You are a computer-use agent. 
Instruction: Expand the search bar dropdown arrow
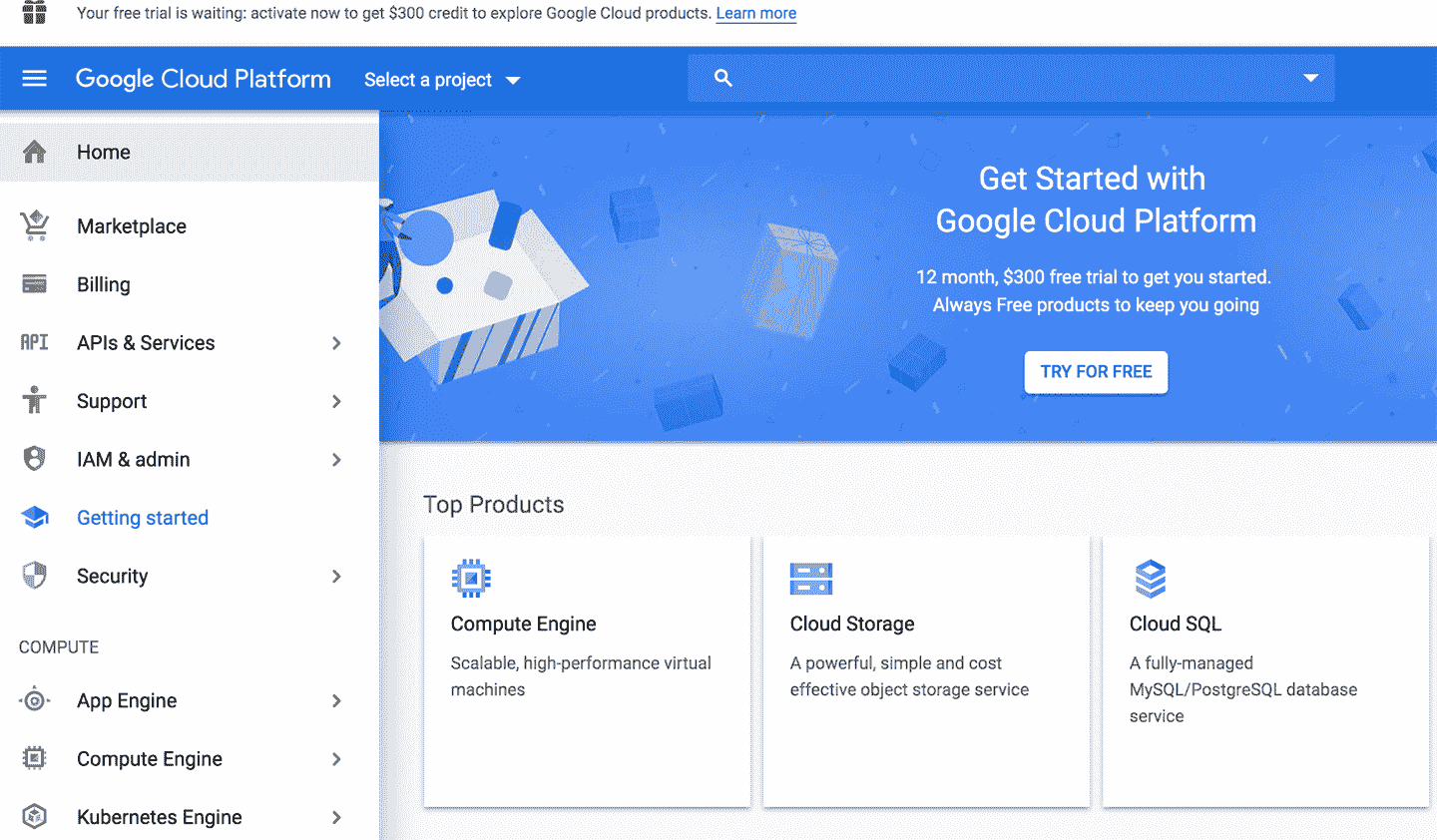click(x=1310, y=79)
